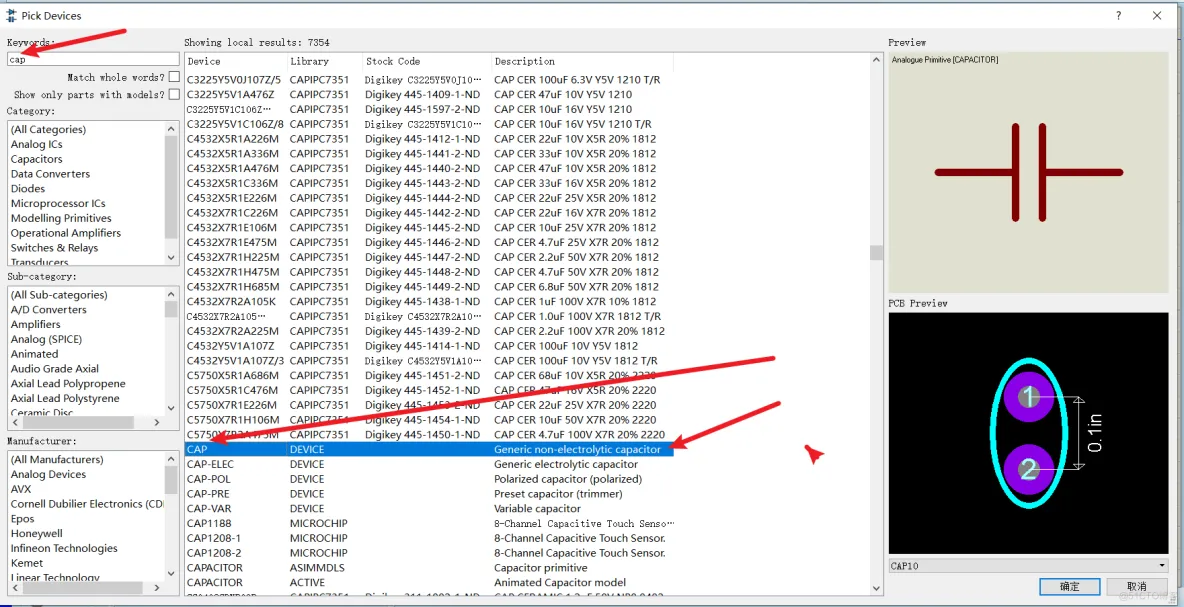The height and width of the screenshot is (607, 1184).
Task: Select Honeywell manufacturer
Action: [x=36, y=533]
